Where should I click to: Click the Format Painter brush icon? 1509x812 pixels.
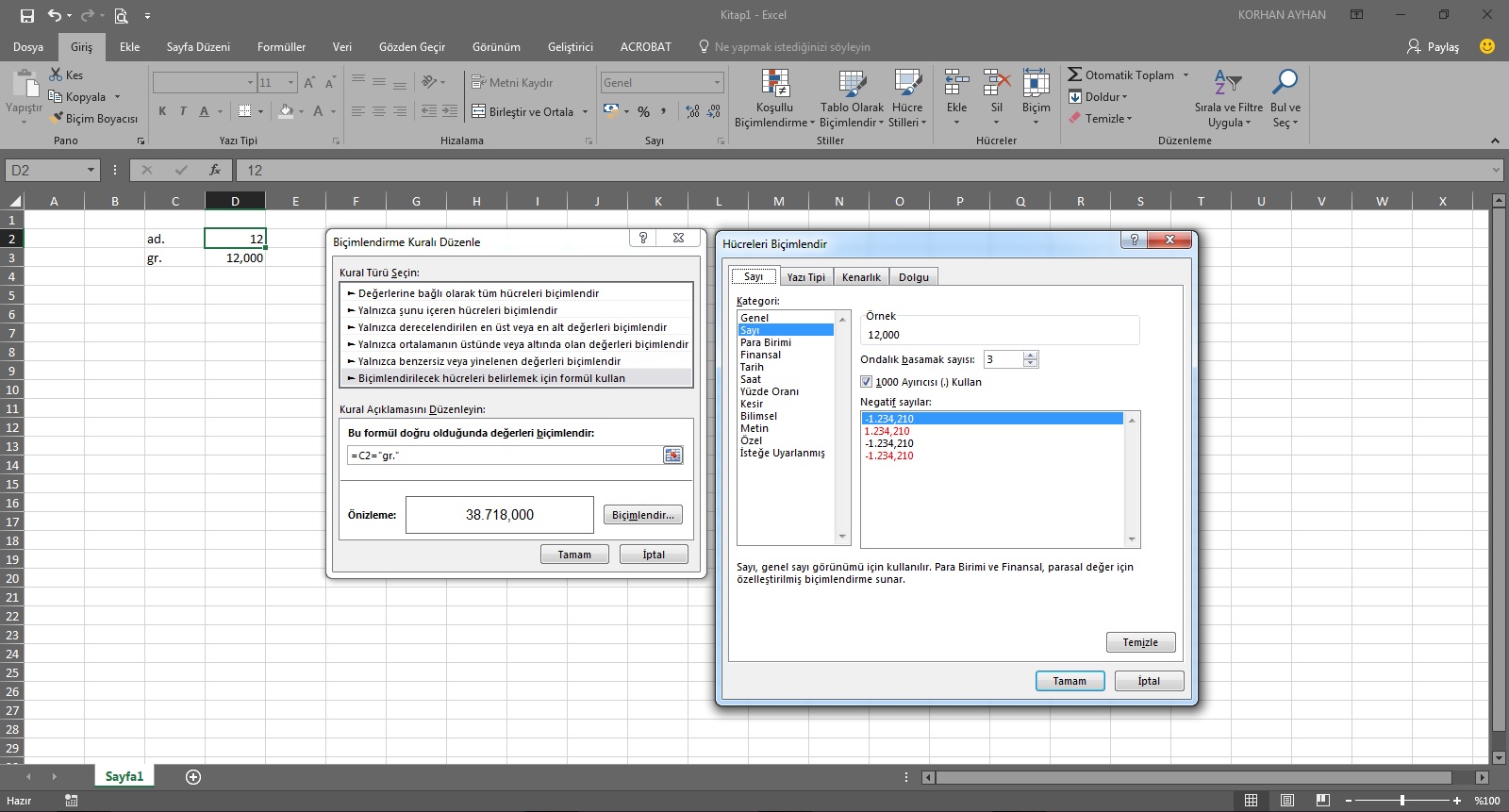57,119
